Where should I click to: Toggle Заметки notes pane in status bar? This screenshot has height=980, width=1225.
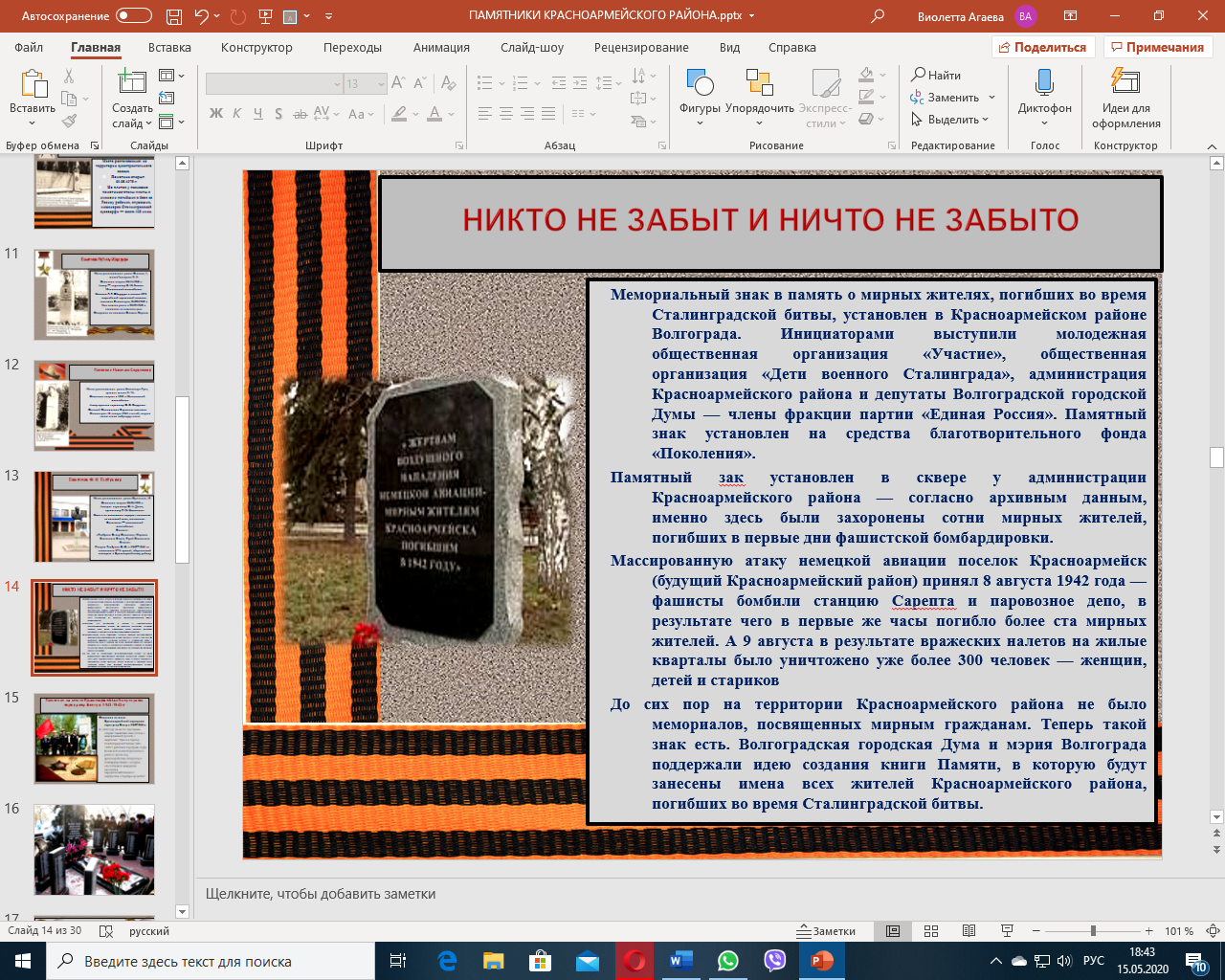pos(827,931)
